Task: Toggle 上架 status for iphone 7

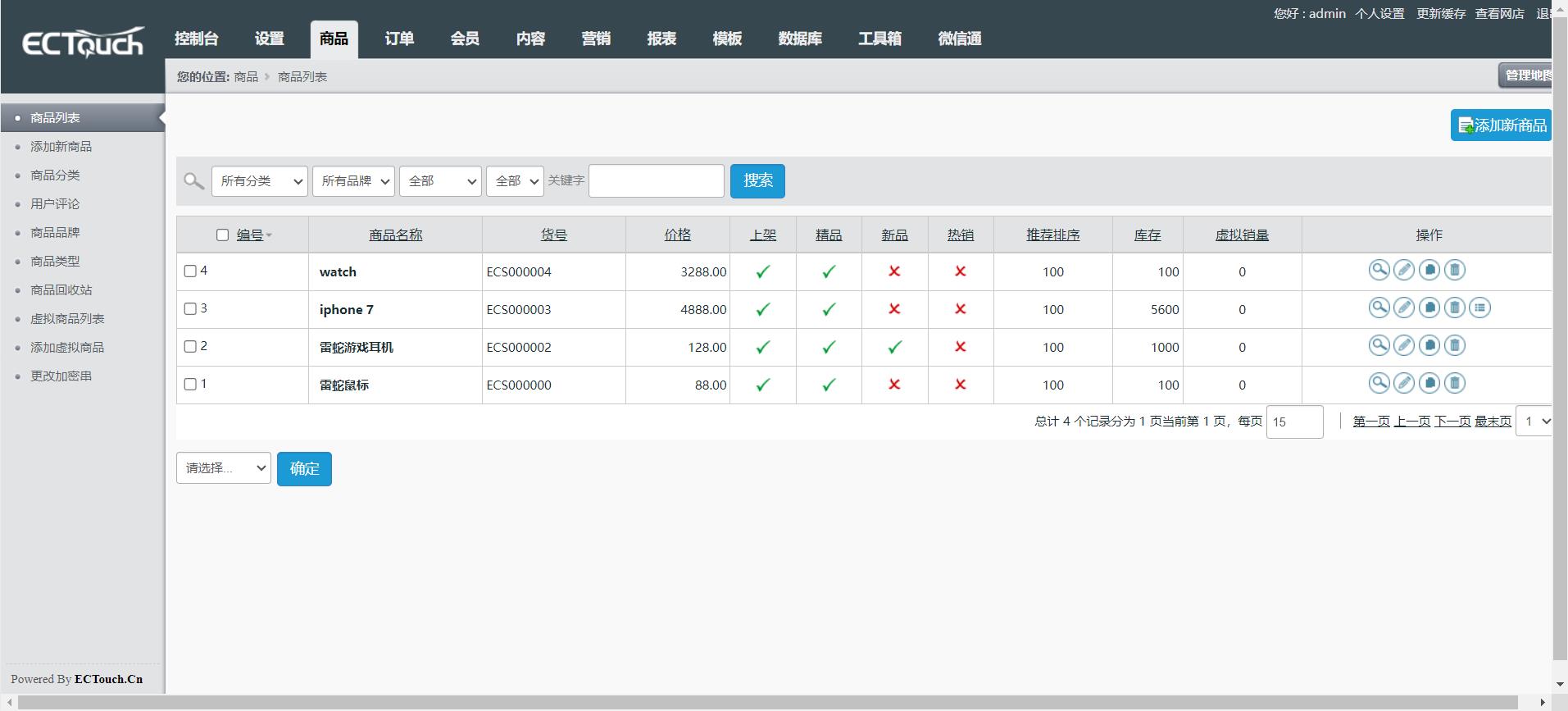Action: (x=763, y=309)
